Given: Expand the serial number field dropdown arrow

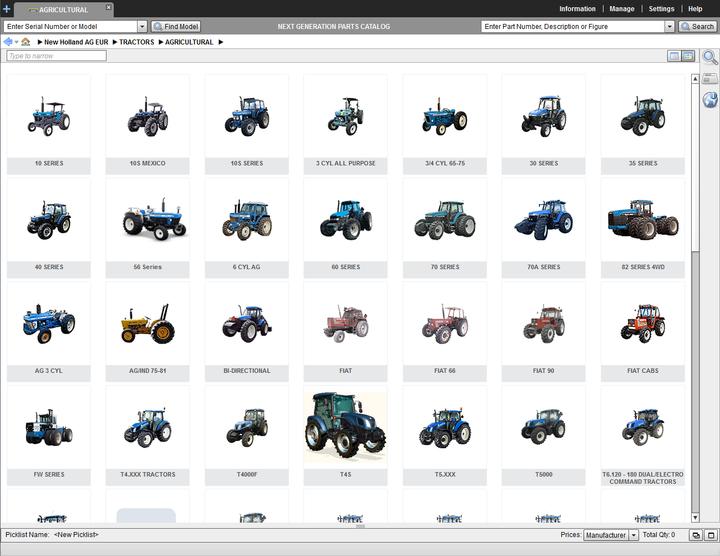Looking at the screenshot, I should 142,27.
